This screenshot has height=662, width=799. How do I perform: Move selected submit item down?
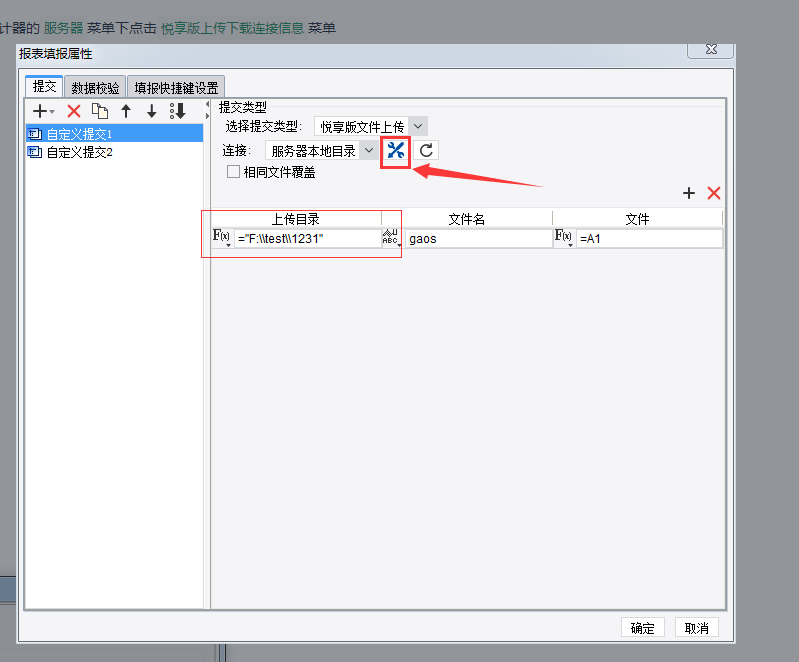[x=151, y=111]
